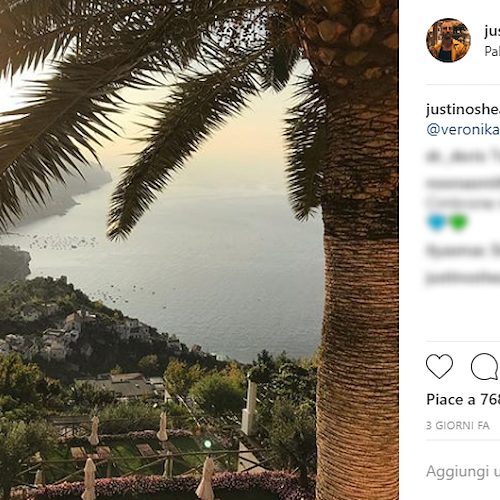This screenshot has height=500, width=500.
Task: Select the last blurred comment above like icon
Action: pos(463,278)
